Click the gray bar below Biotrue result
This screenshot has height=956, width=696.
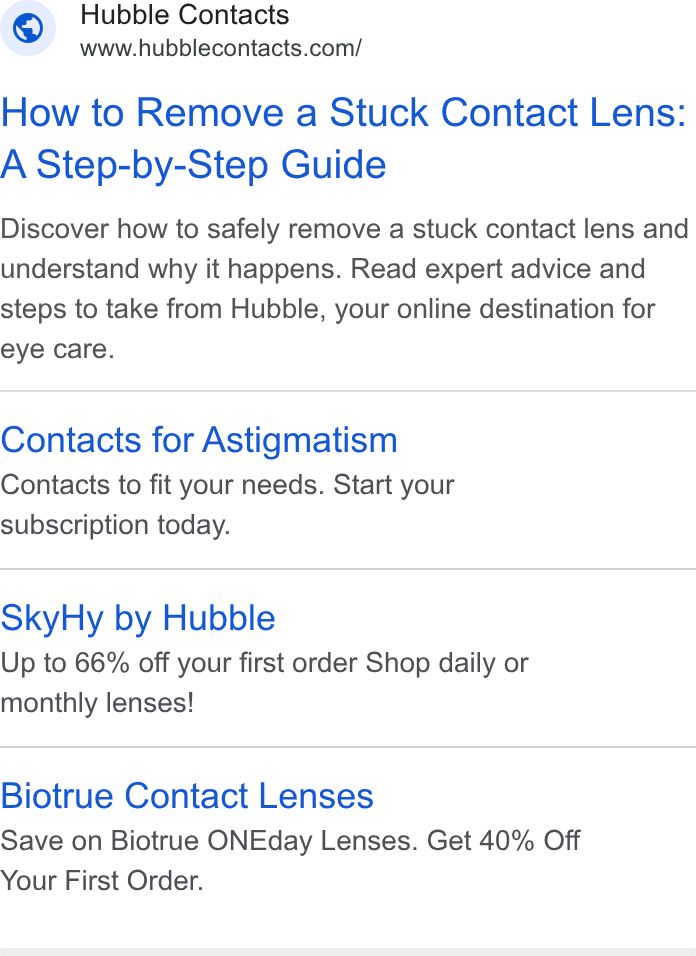pos(348,952)
